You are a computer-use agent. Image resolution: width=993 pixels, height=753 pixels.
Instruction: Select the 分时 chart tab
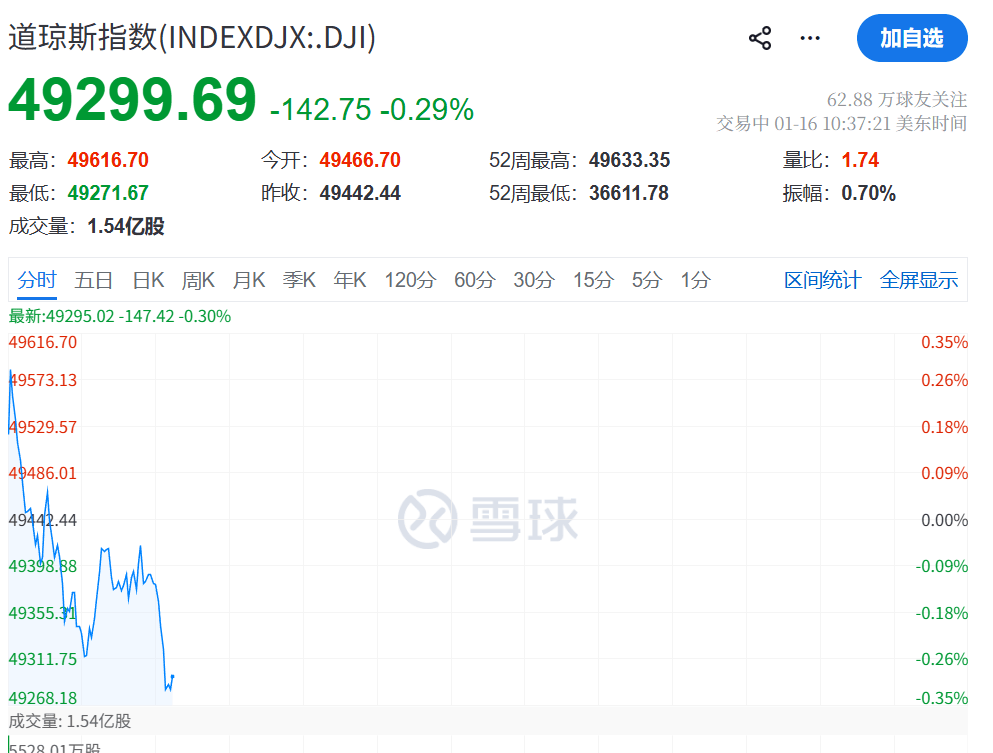[x=37, y=280]
